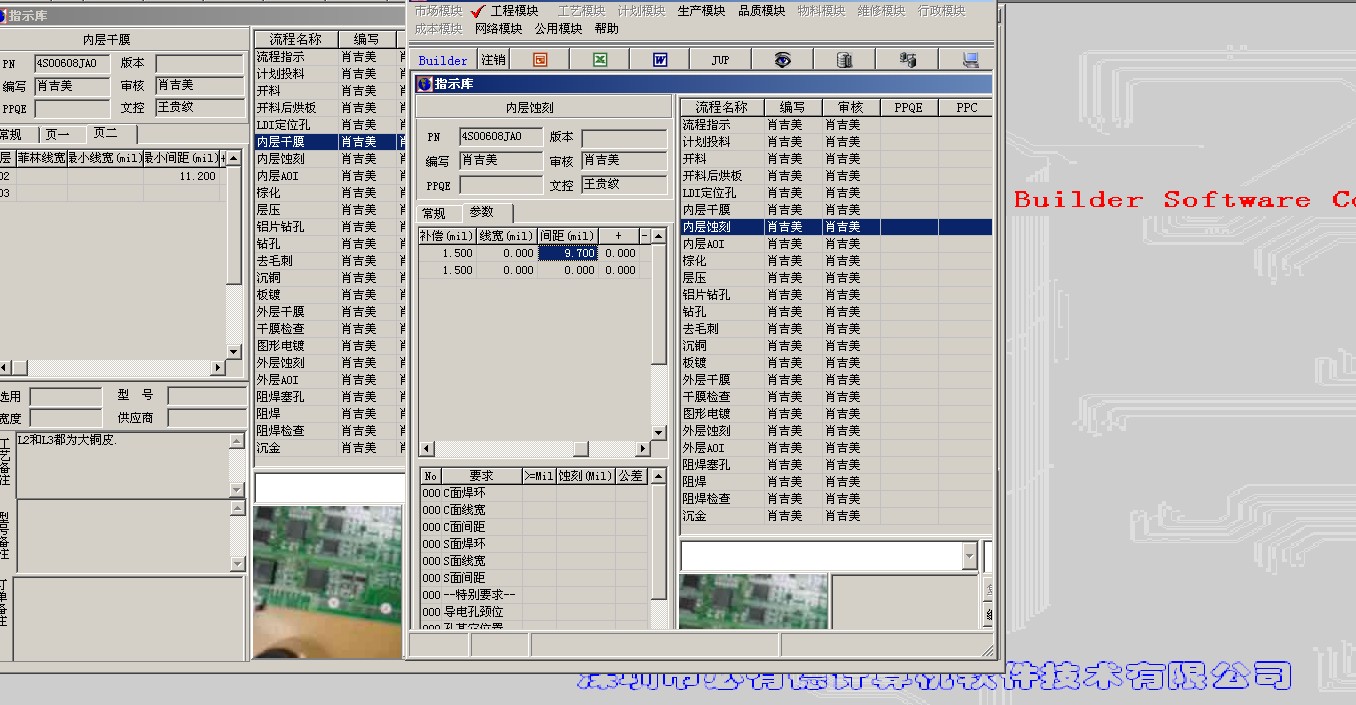
Task: Open the 网络模块 menu
Action: click(x=498, y=29)
